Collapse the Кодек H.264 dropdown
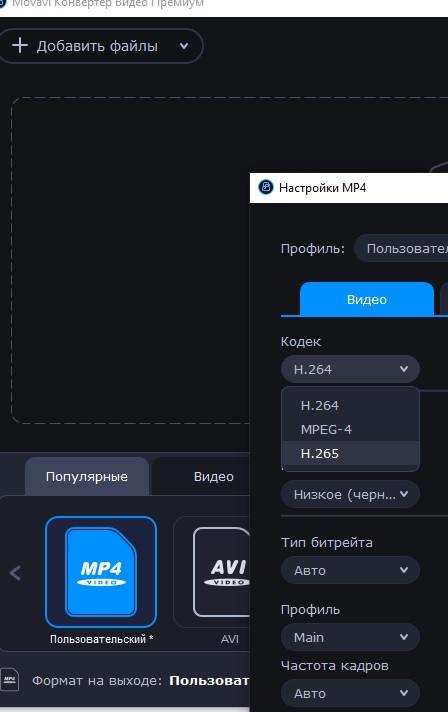 350,369
